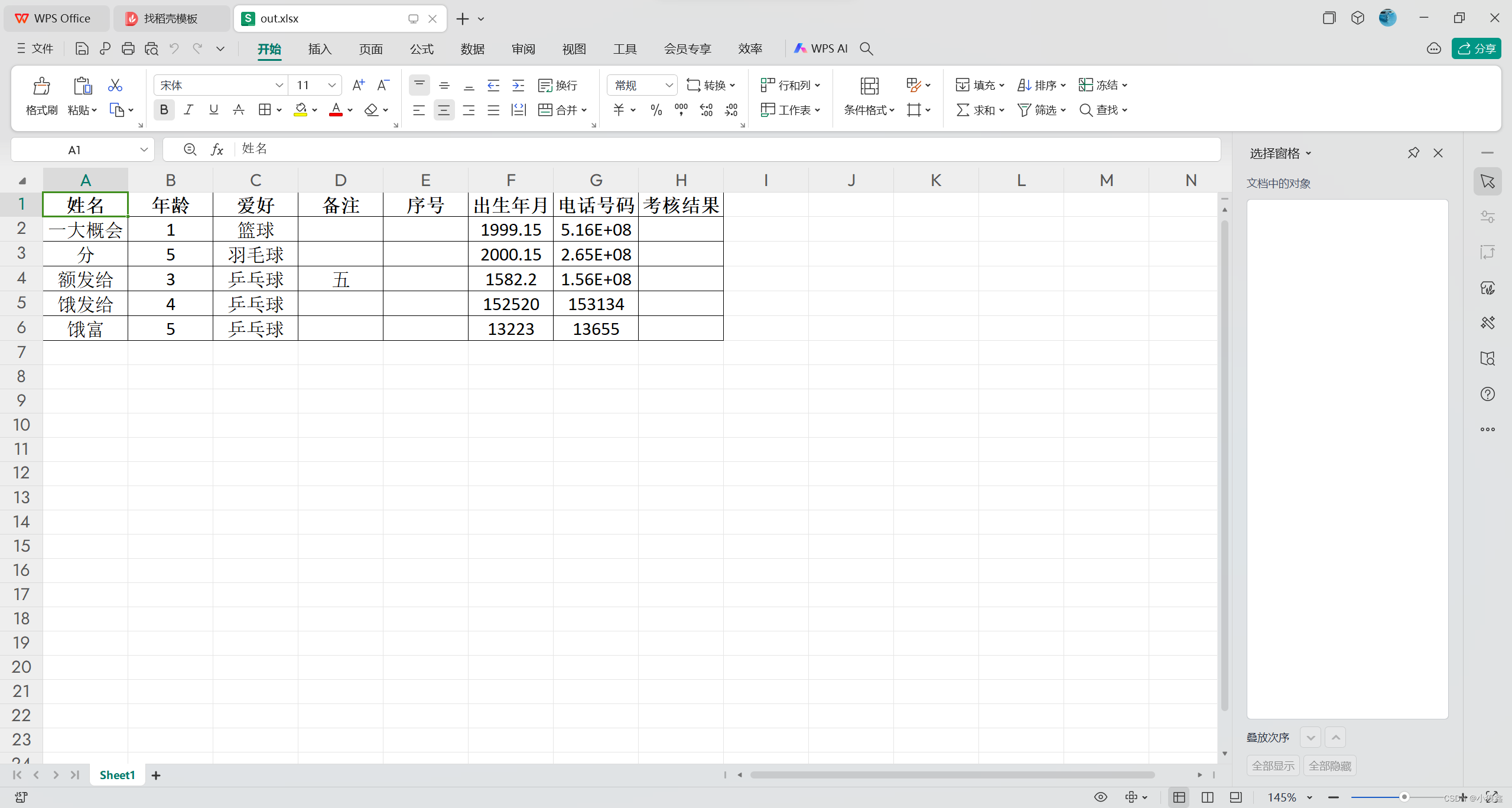Viewport: 1512px width, 808px height.
Task: Click the percent style icon
Action: point(656,110)
